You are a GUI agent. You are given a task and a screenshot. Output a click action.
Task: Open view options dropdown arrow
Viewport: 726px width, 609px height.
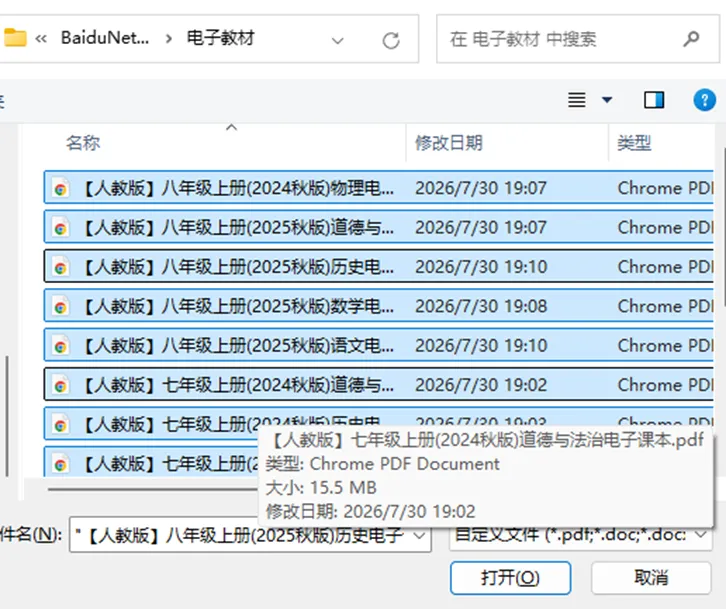607,100
